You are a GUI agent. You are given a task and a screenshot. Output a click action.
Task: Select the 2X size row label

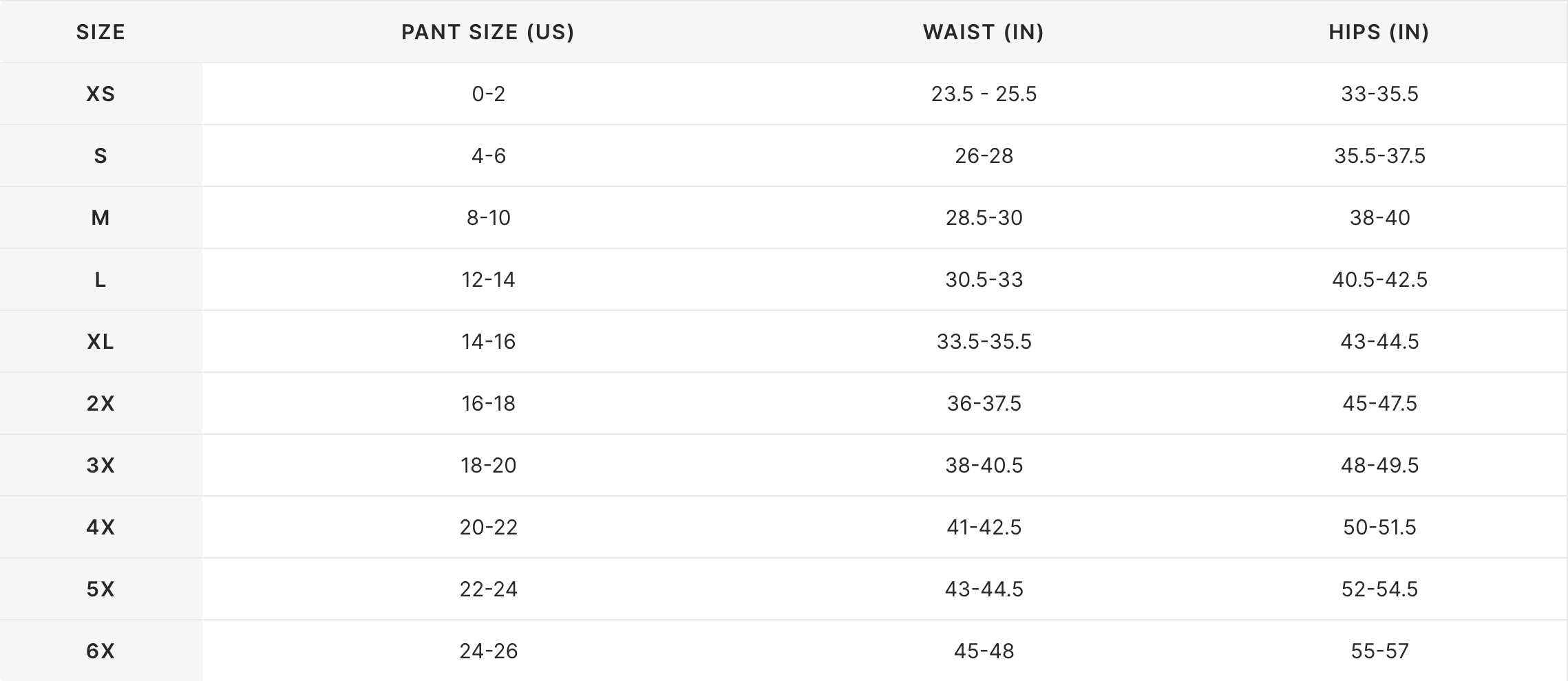pyautogui.click(x=100, y=404)
